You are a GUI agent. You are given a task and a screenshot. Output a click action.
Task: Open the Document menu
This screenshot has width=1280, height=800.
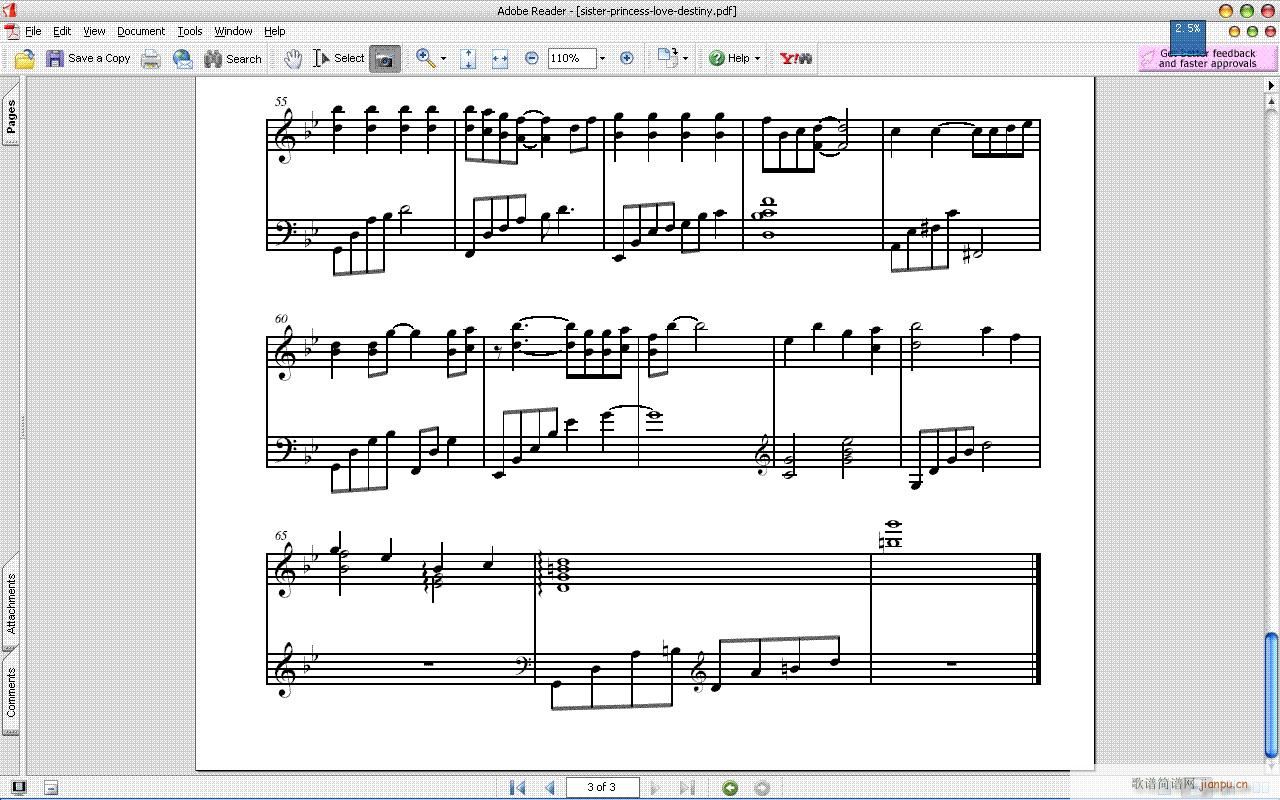click(x=140, y=31)
